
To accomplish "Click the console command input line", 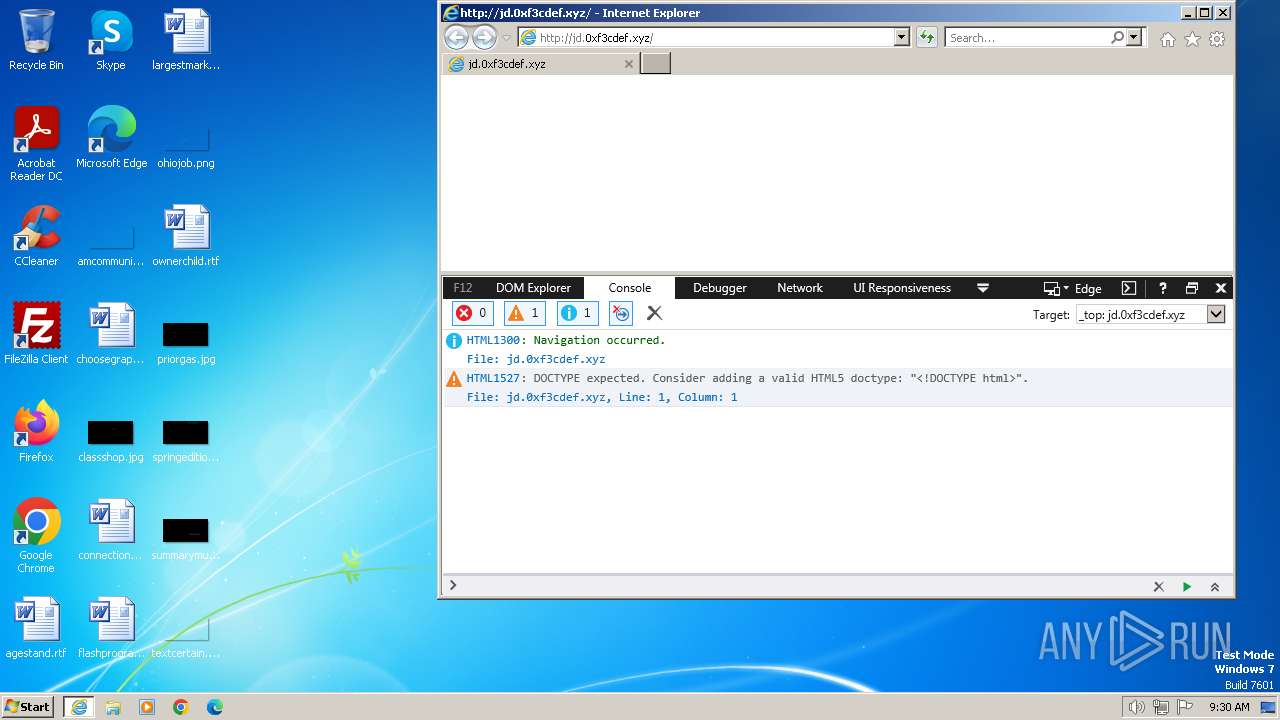I will [800, 586].
